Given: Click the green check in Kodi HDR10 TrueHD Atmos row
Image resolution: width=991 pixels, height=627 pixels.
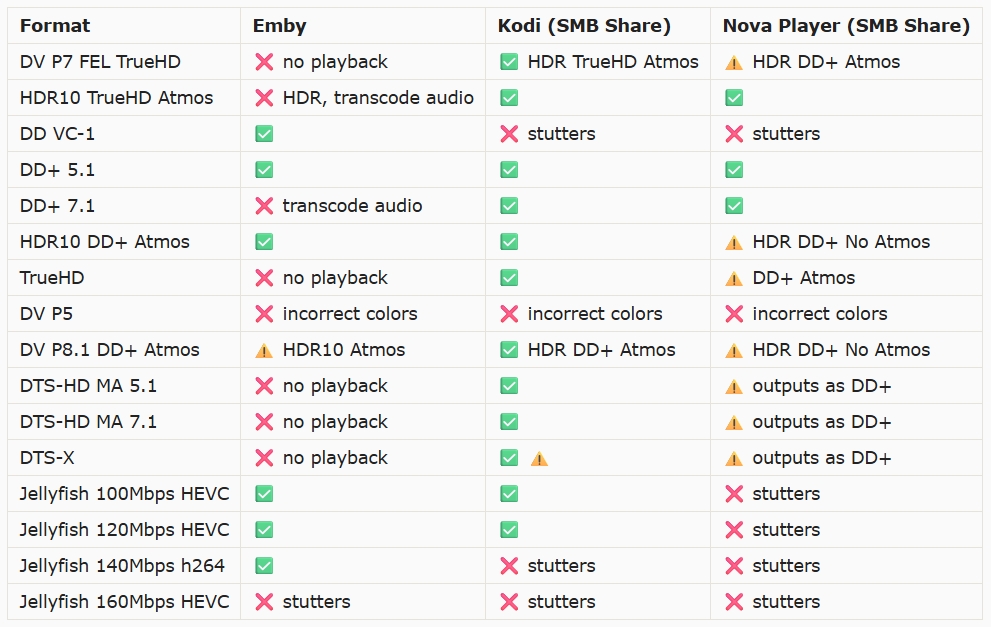Looking at the screenshot, I should tap(509, 98).
